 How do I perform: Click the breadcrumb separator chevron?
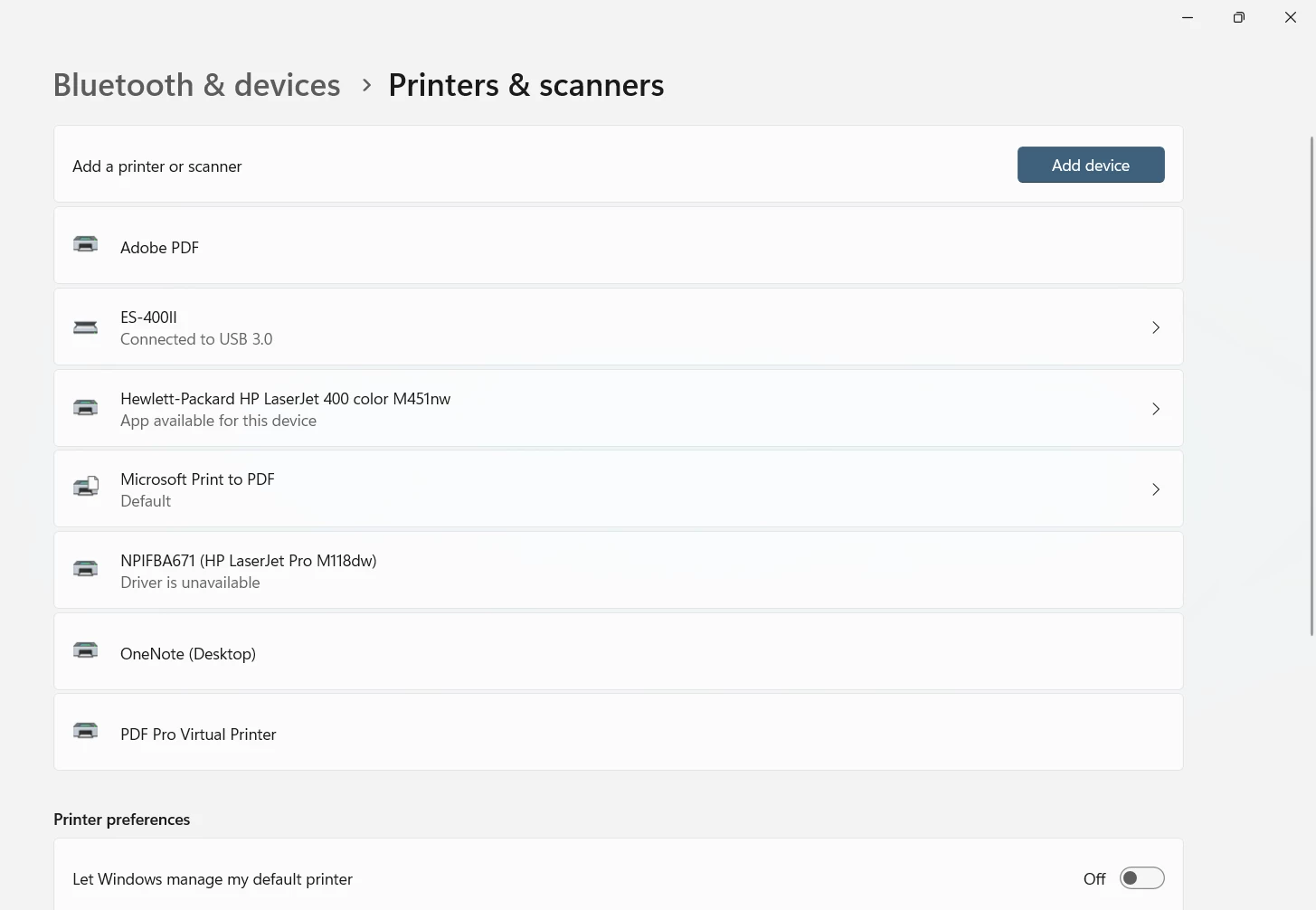point(366,85)
